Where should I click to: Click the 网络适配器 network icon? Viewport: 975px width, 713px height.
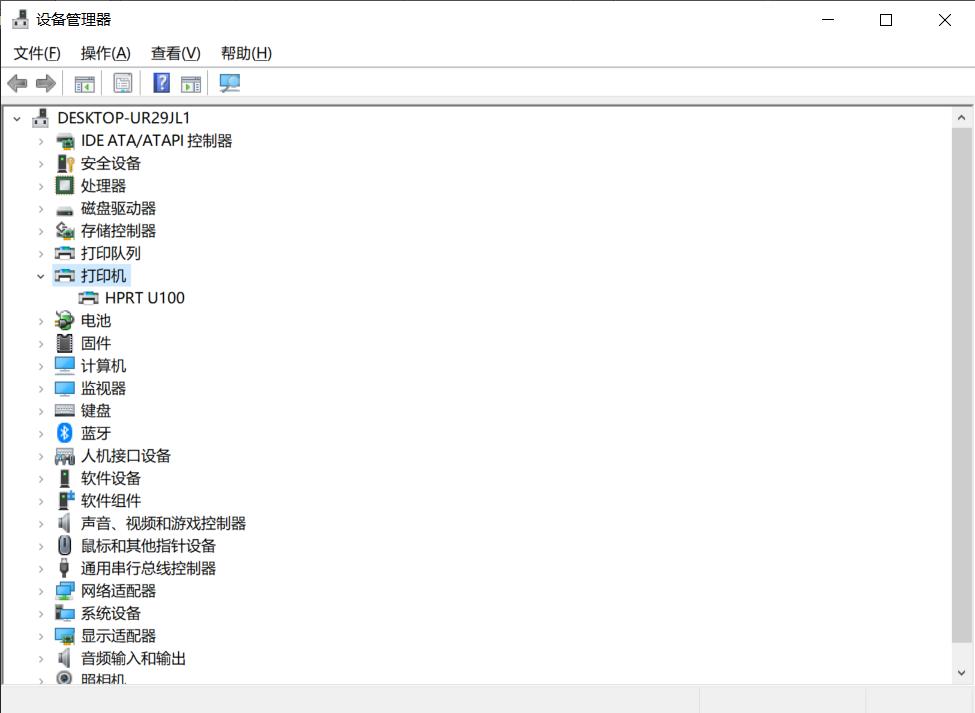tap(65, 591)
